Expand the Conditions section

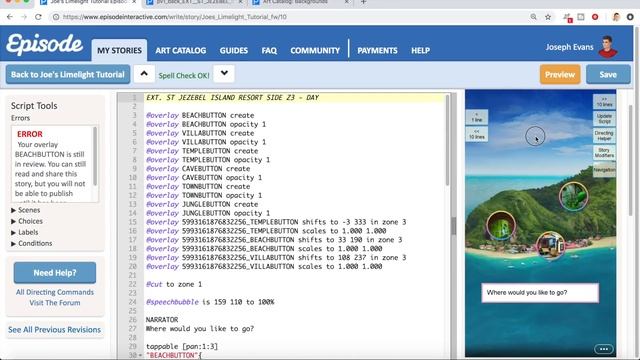click(x=31, y=243)
